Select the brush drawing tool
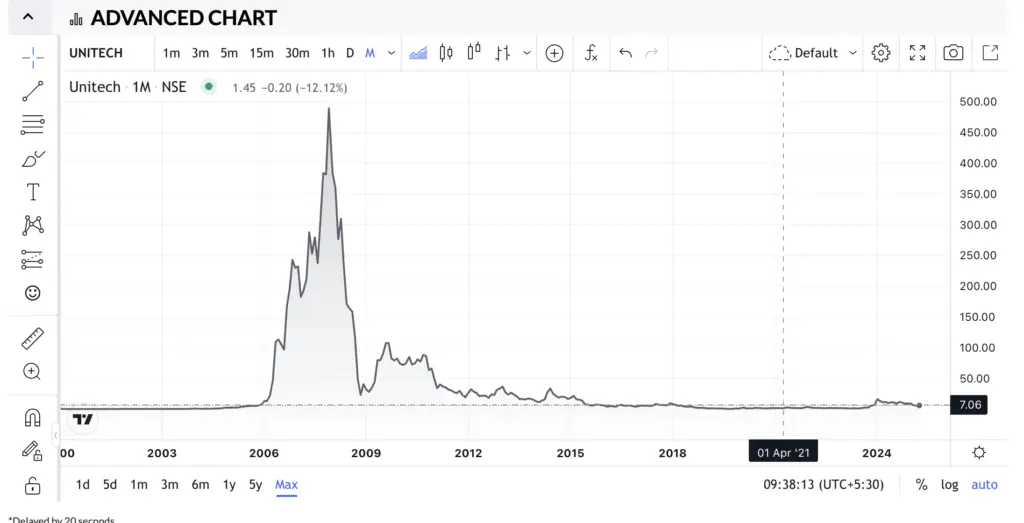 tap(32, 159)
